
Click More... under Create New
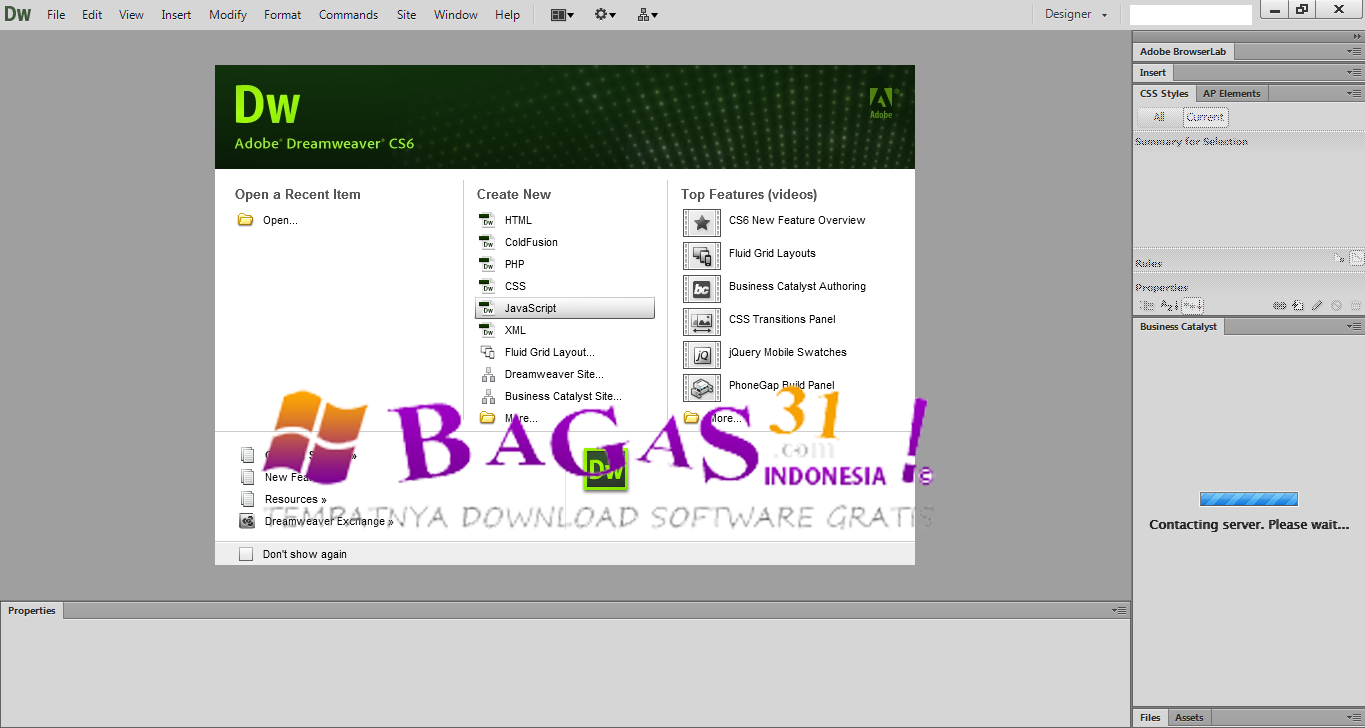point(521,418)
